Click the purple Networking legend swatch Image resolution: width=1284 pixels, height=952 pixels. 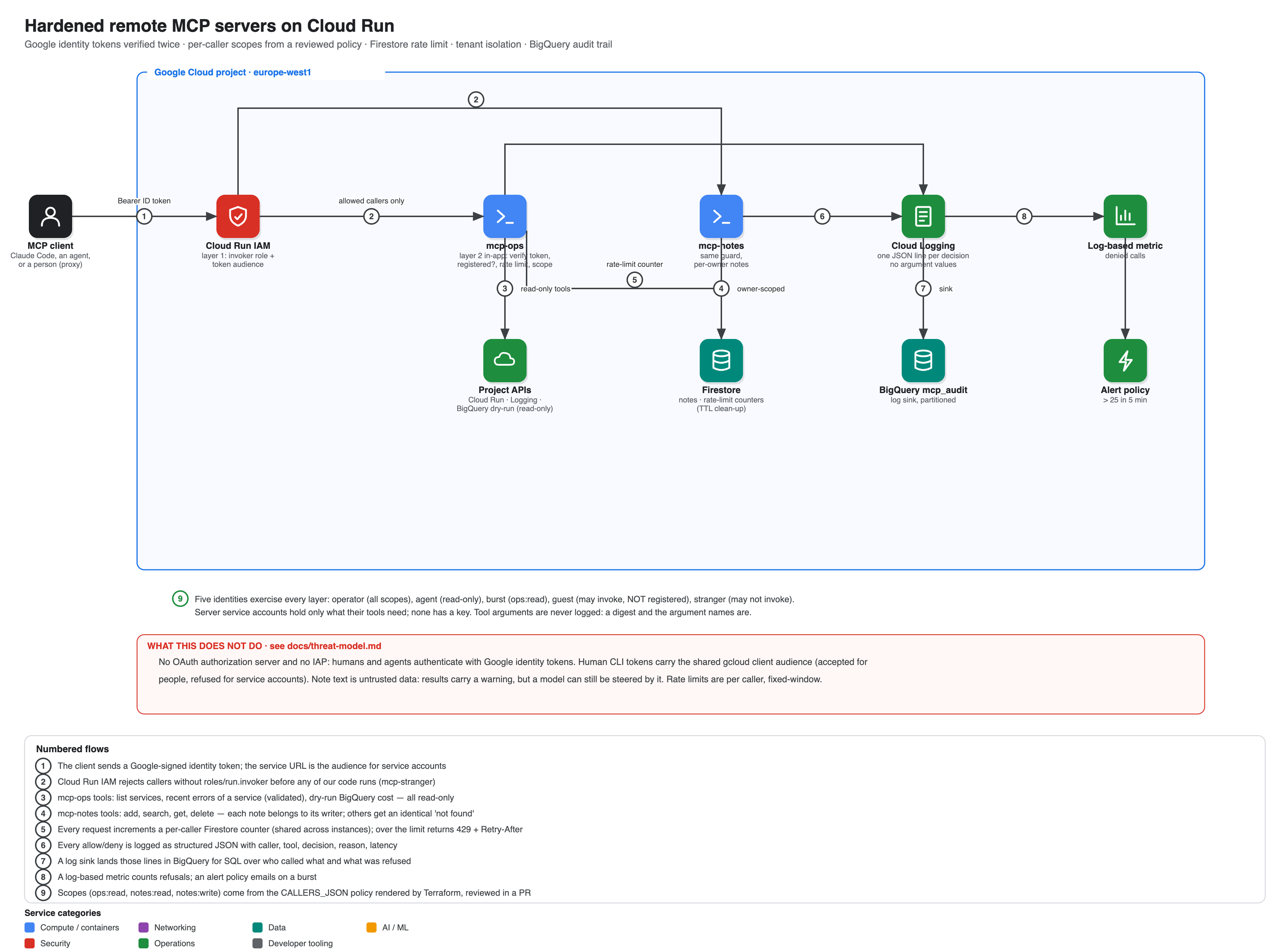click(144, 927)
